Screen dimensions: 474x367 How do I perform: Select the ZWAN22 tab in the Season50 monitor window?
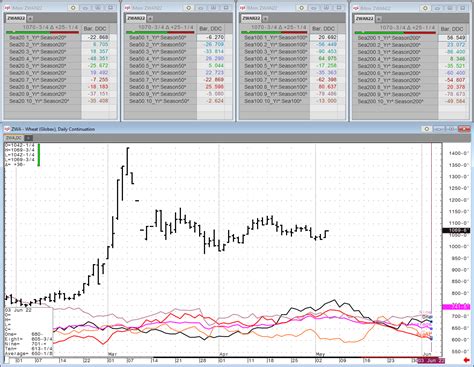136,18
